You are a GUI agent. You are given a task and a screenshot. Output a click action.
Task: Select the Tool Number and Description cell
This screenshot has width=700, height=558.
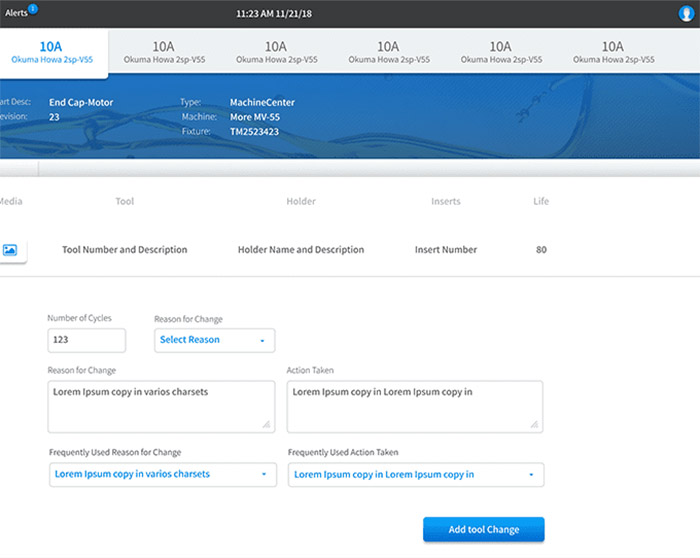click(124, 250)
